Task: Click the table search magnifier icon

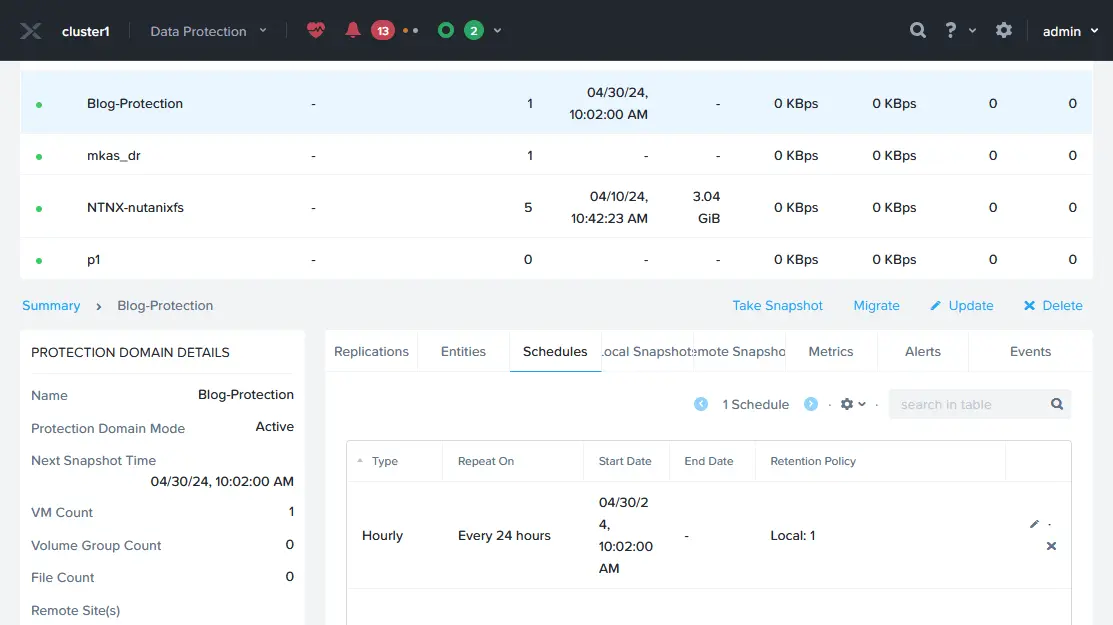Action: pos(1057,404)
